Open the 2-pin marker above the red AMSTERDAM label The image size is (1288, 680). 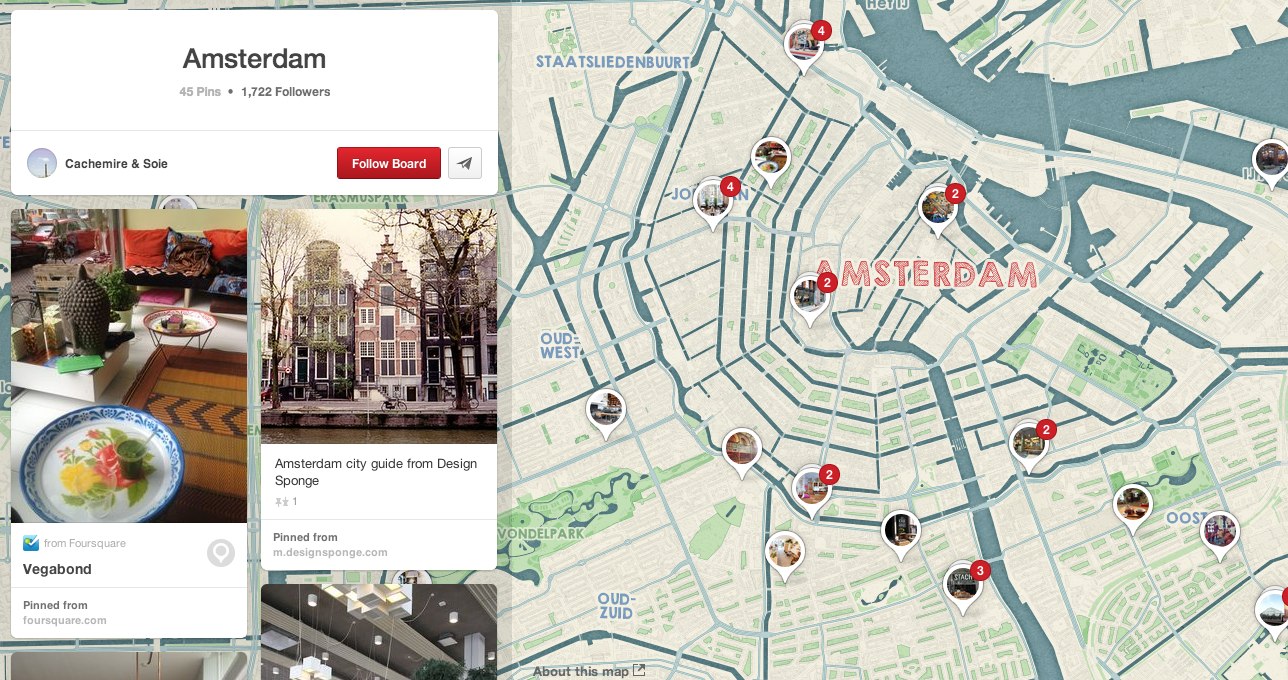click(x=938, y=209)
